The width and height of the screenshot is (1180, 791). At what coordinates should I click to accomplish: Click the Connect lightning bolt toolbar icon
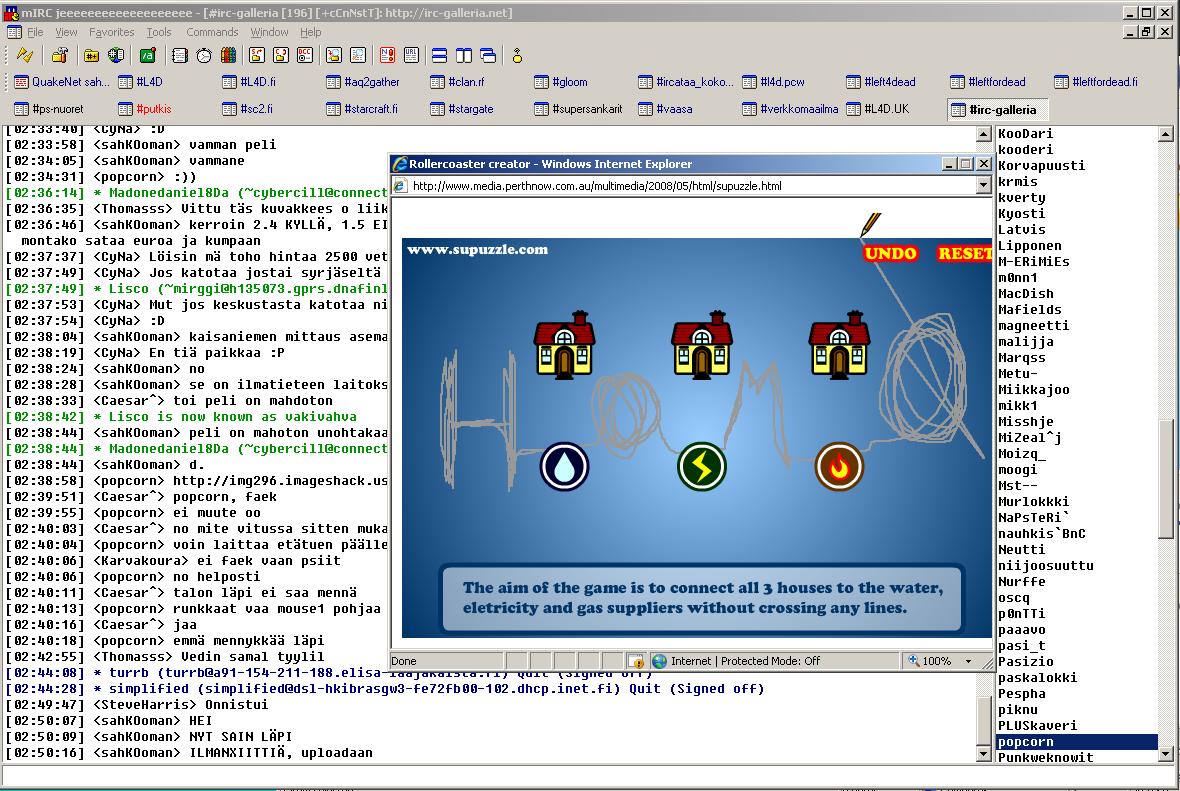(25, 55)
